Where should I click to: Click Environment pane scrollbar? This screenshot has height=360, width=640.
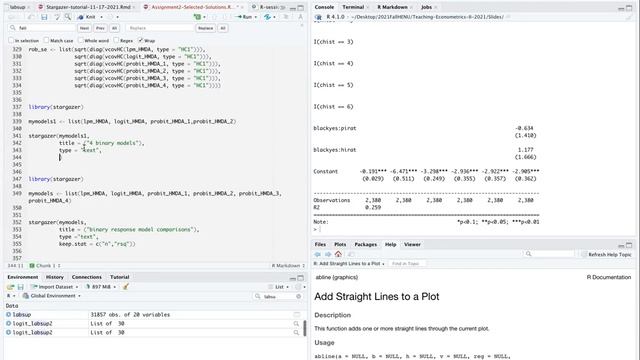coord(304,328)
